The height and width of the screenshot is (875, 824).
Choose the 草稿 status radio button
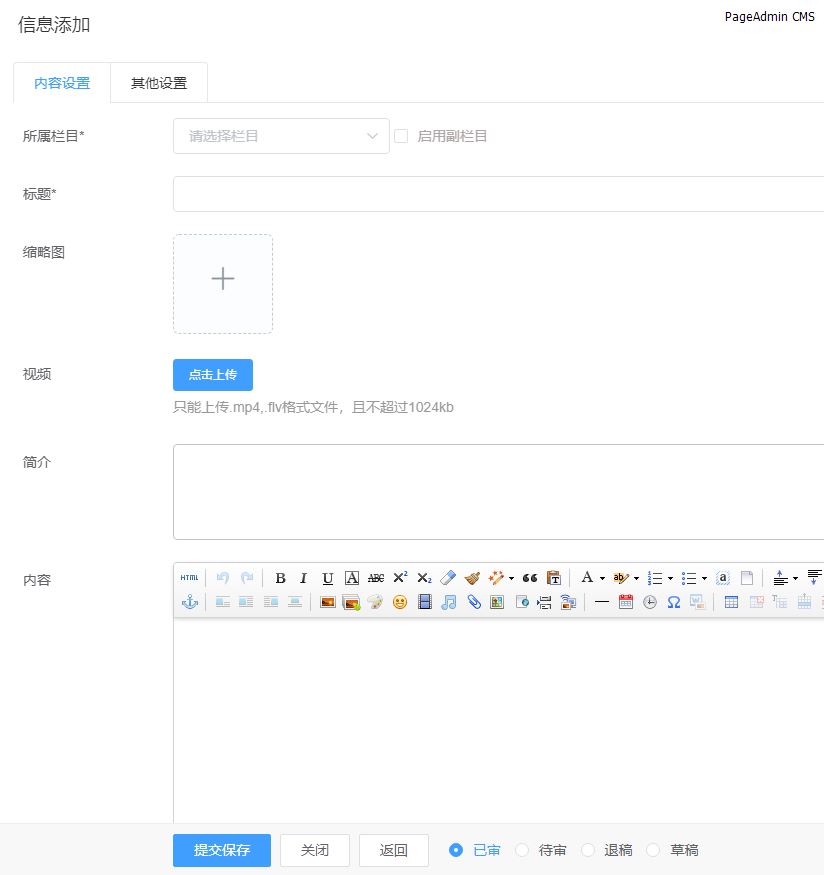(653, 850)
